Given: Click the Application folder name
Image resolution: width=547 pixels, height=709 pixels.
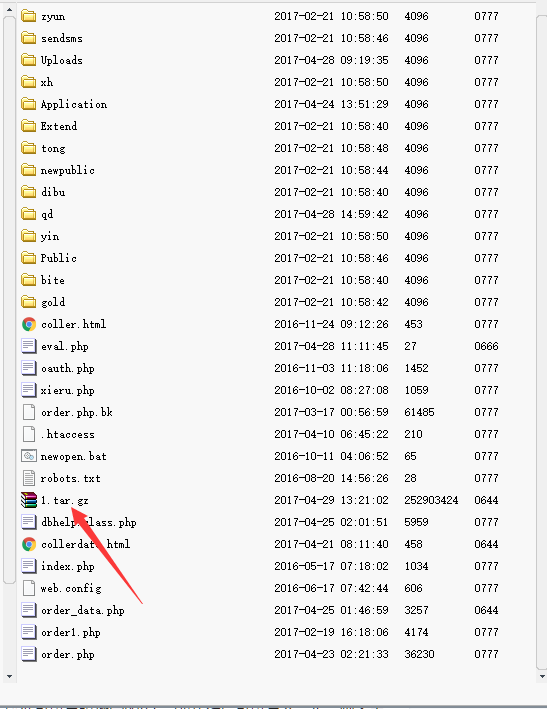Looking at the screenshot, I should 74,104.
